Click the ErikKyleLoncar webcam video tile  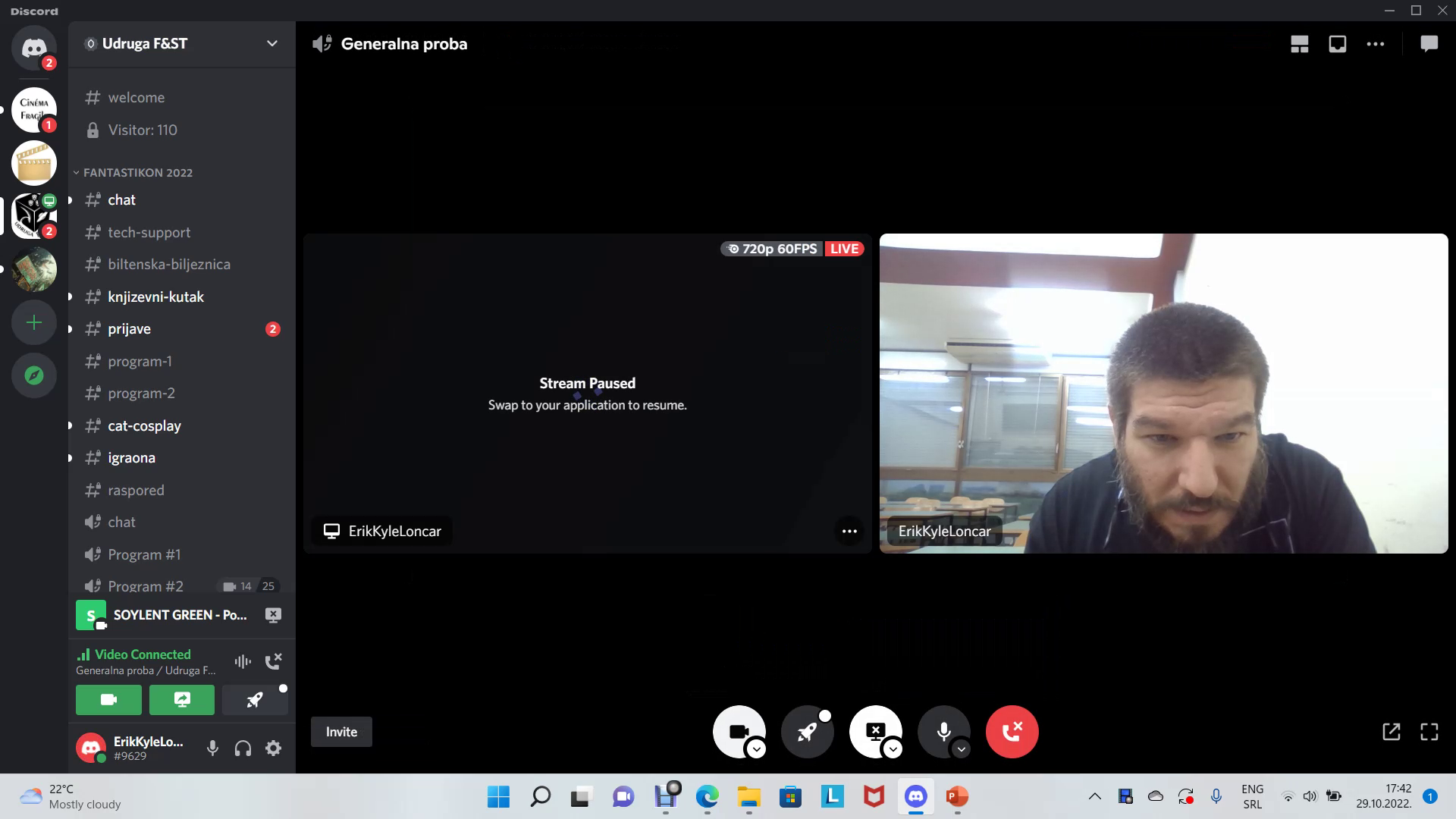click(x=1163, y=393)
